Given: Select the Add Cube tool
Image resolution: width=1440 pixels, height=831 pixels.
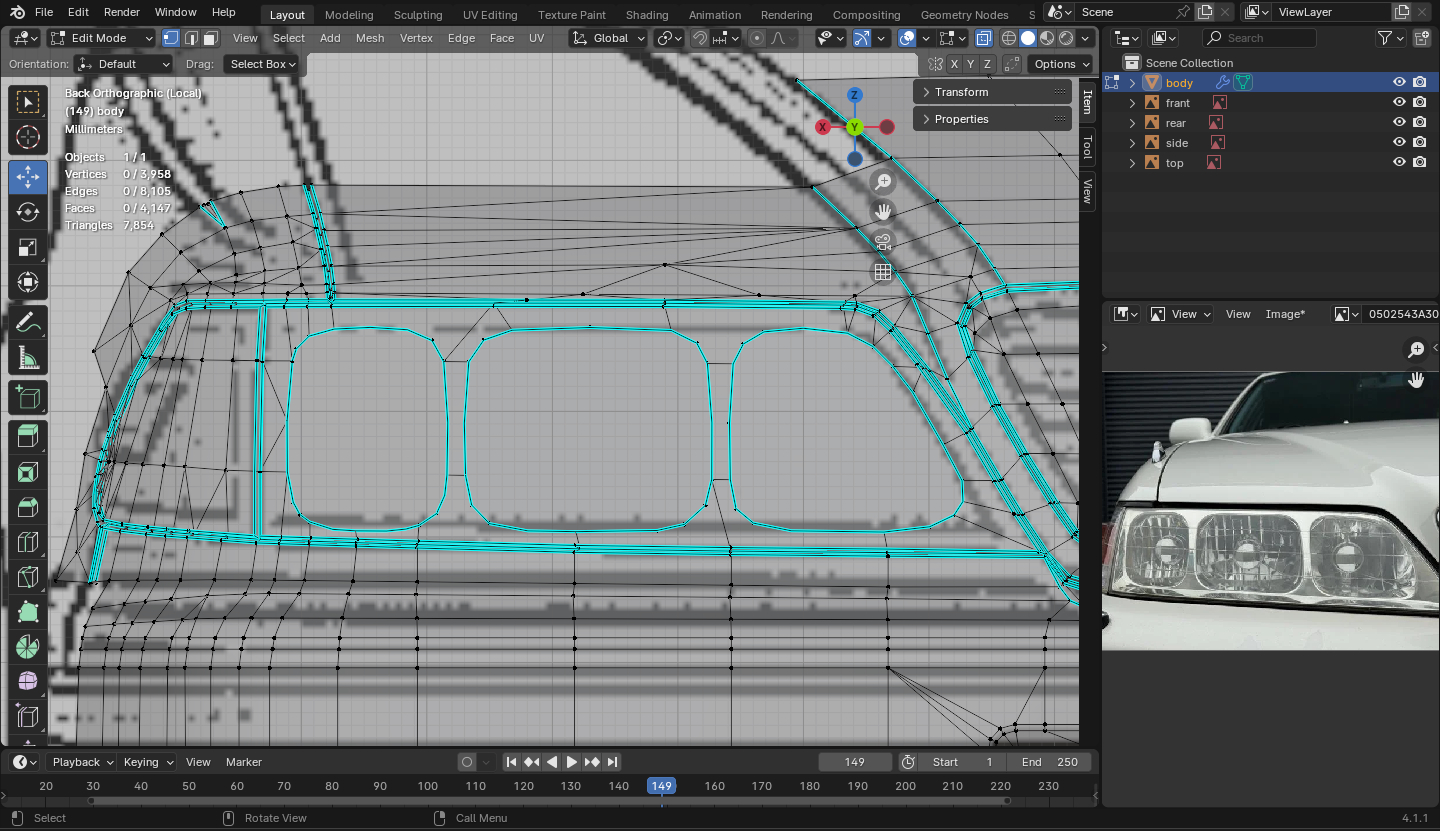Looking at the screenshot, I should (28, 397).
